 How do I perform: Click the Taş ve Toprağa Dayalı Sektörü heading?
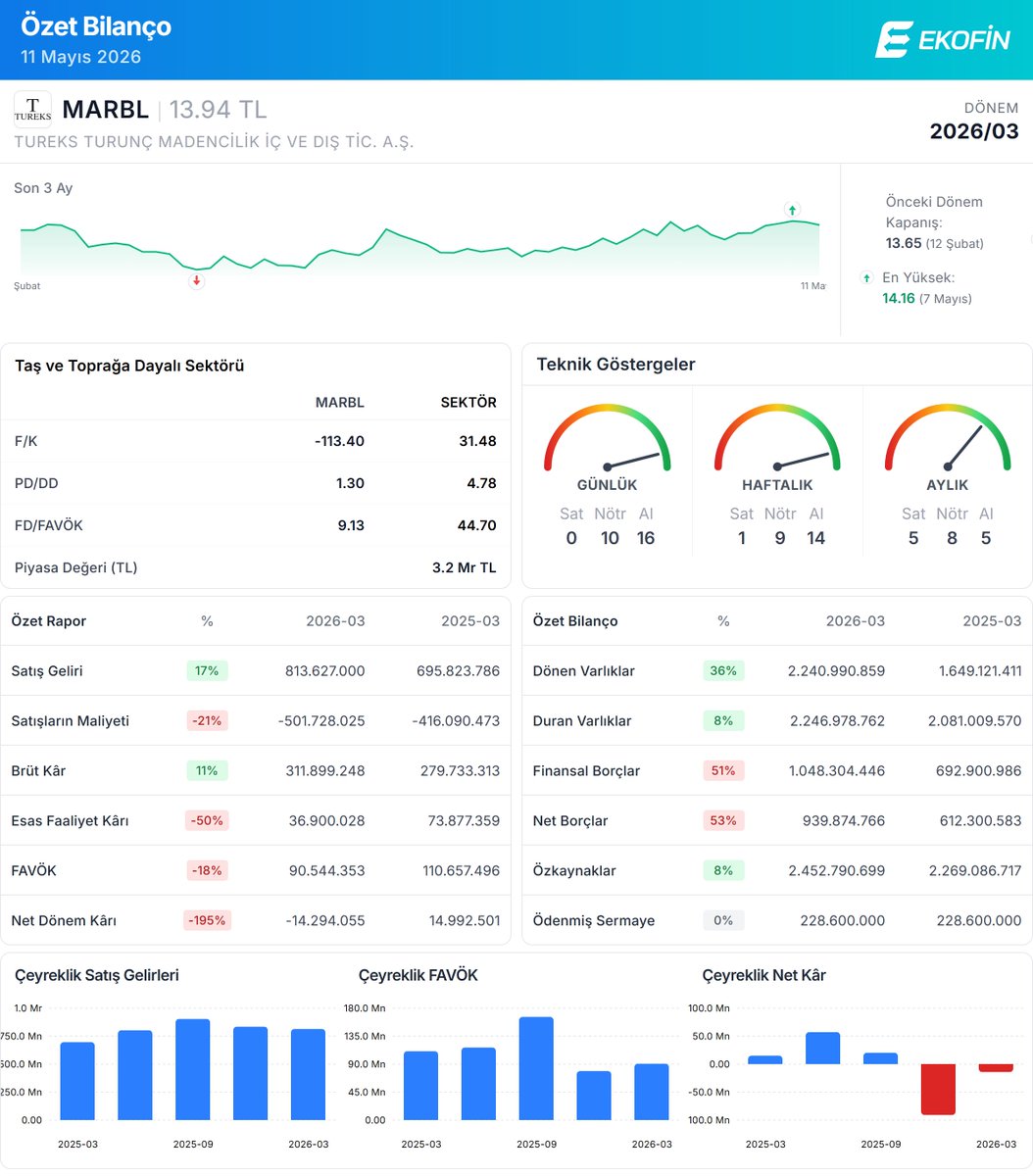pyautogui.click(x=129, y=366)
